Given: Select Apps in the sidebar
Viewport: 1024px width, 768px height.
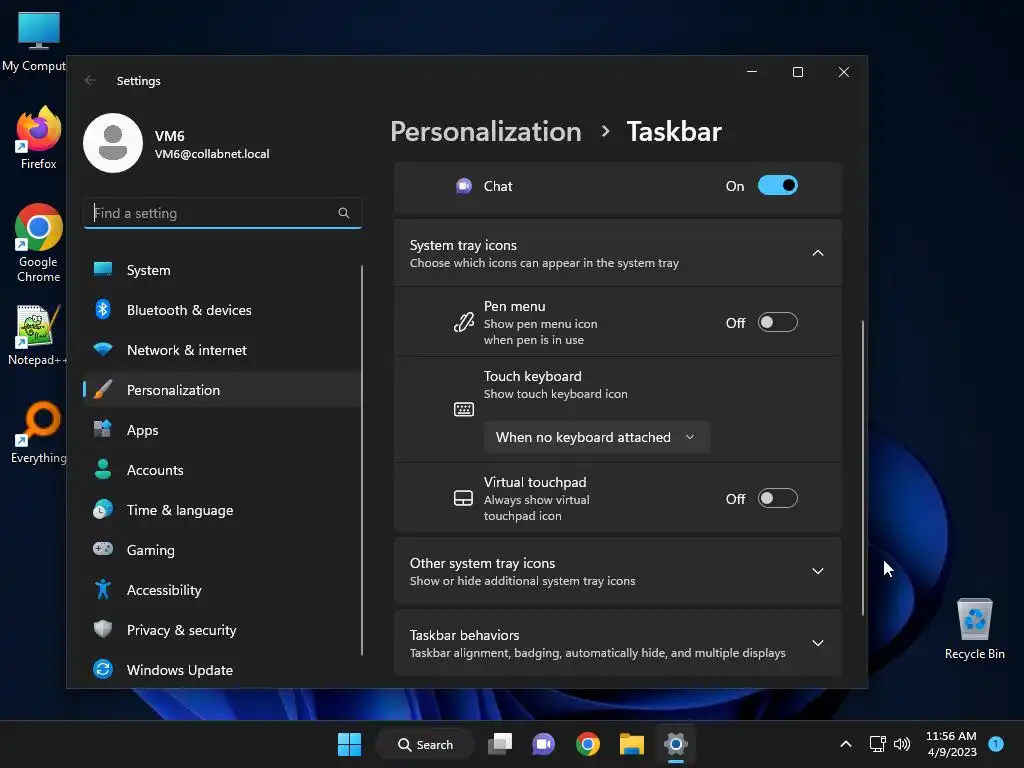Looking at the screenshot, I should tap(222, 430).
